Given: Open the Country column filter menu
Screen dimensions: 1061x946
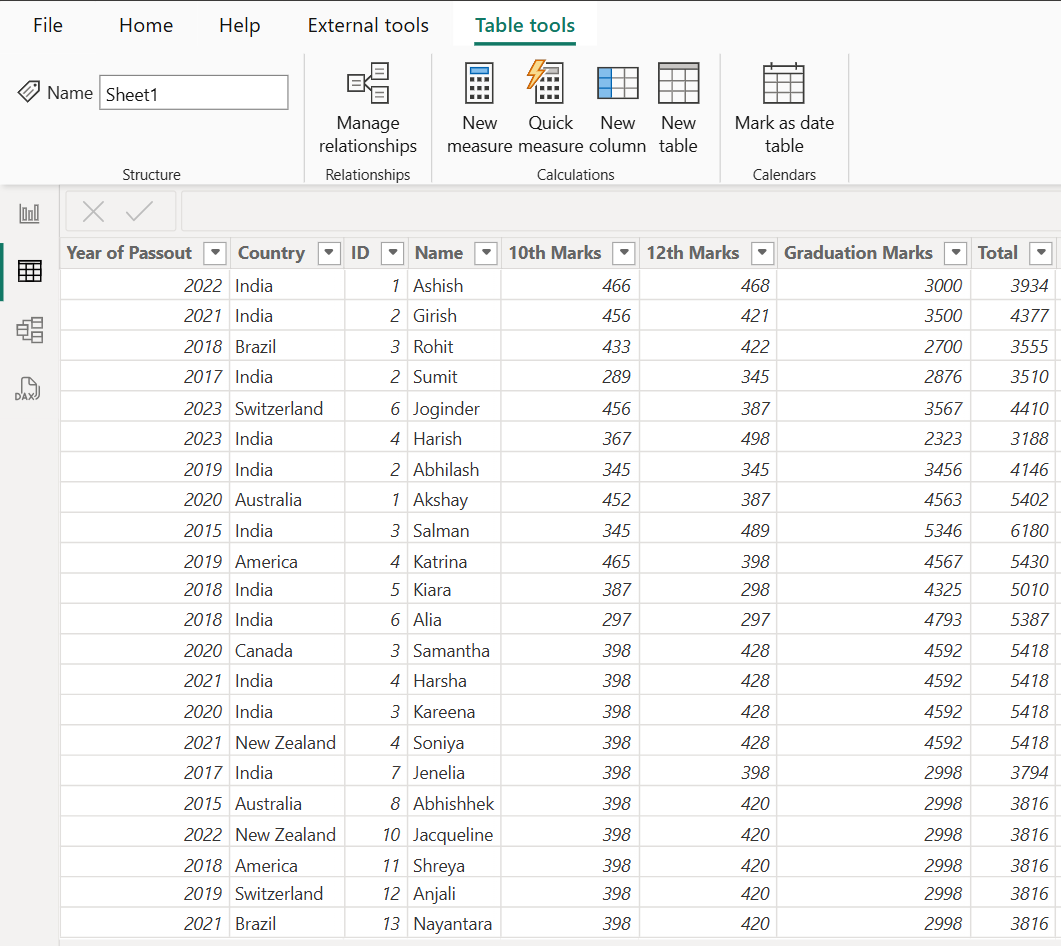Looking at the screenshot, I should click(x=329, y=253).
